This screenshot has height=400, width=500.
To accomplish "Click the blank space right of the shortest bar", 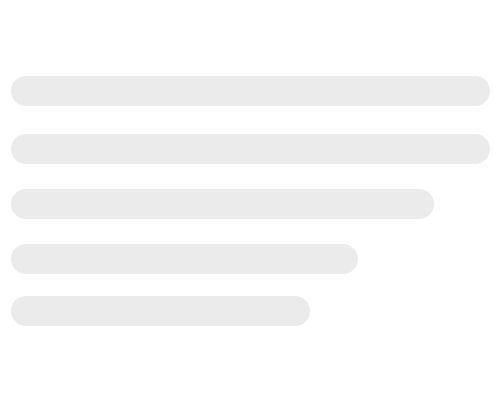I will pos(405,311).
